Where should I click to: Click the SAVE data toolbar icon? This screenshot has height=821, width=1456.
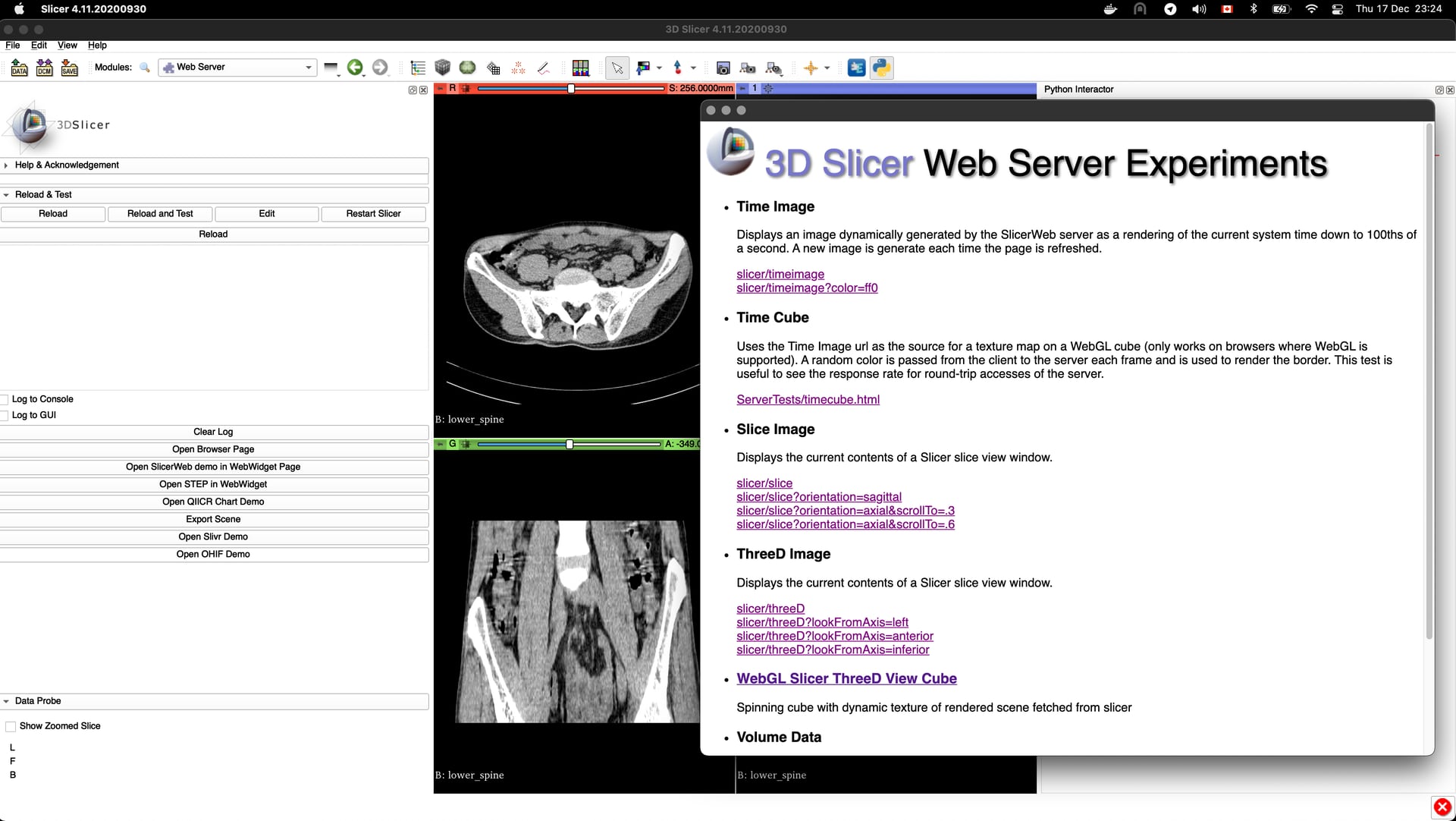tap(69, 68)
